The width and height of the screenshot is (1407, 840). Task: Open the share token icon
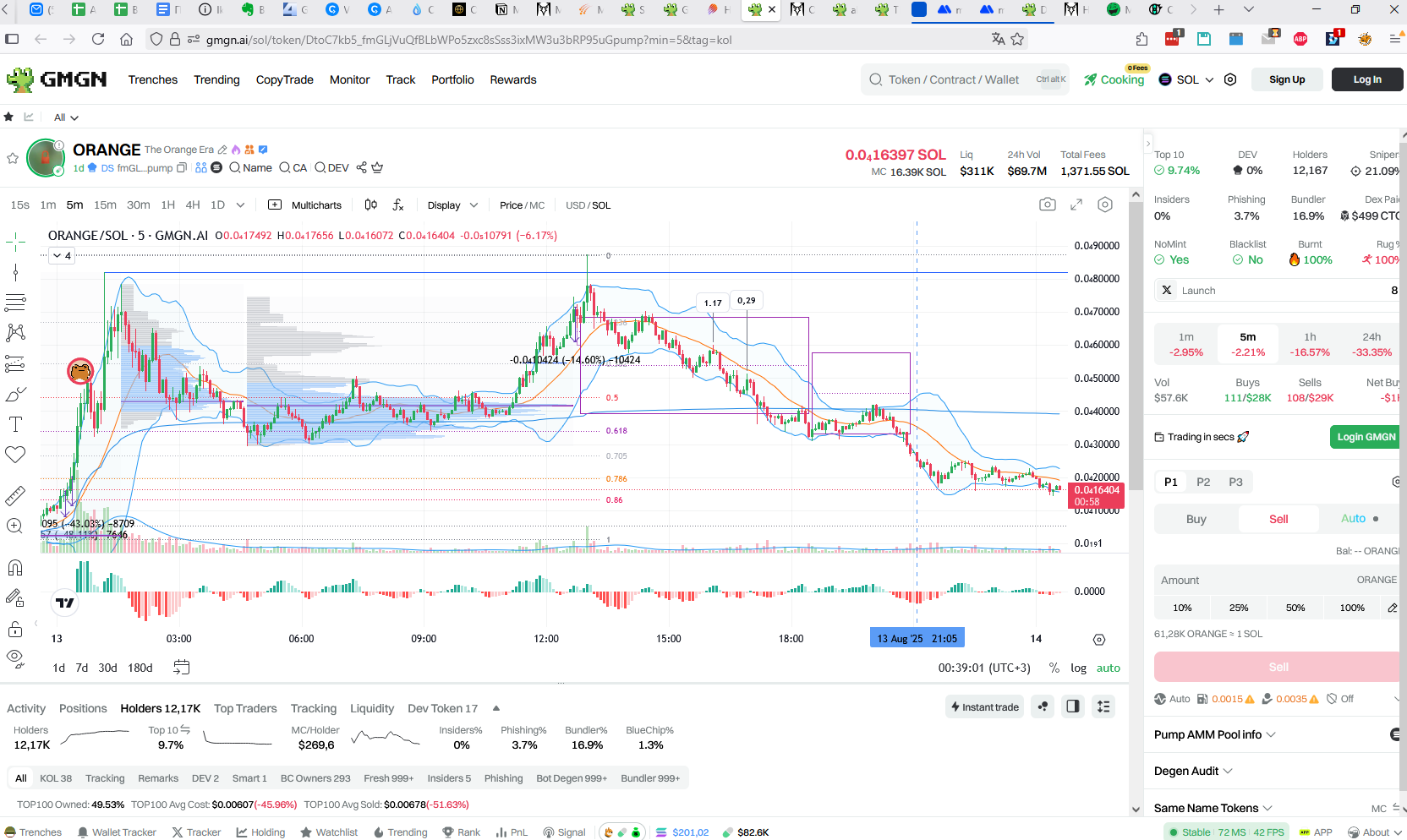[x=361, y=167]
